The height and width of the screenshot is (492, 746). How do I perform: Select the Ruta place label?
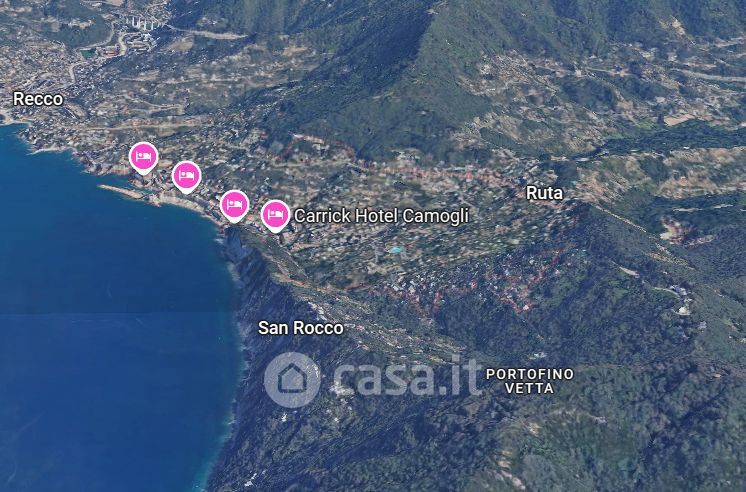click(x=544, y=193)
